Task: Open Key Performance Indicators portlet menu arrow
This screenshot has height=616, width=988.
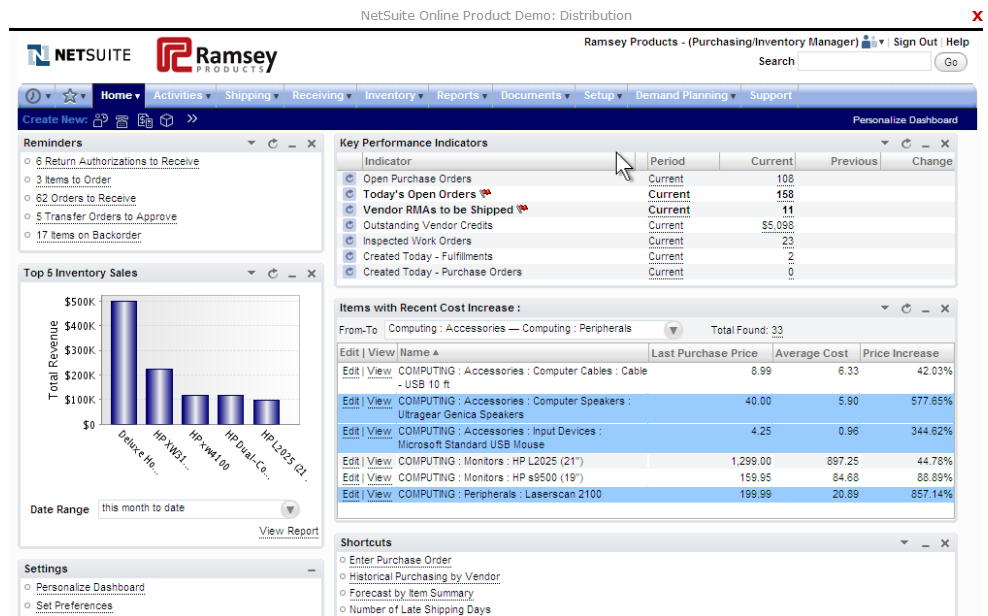Action: (x=885, y=143)
